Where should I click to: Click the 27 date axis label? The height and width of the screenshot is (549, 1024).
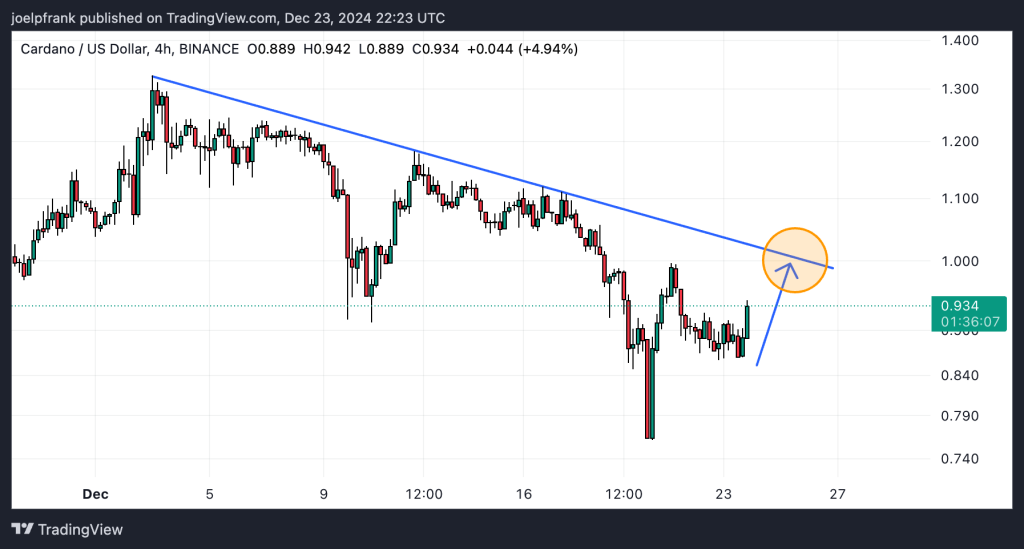[x=838, y=493]
